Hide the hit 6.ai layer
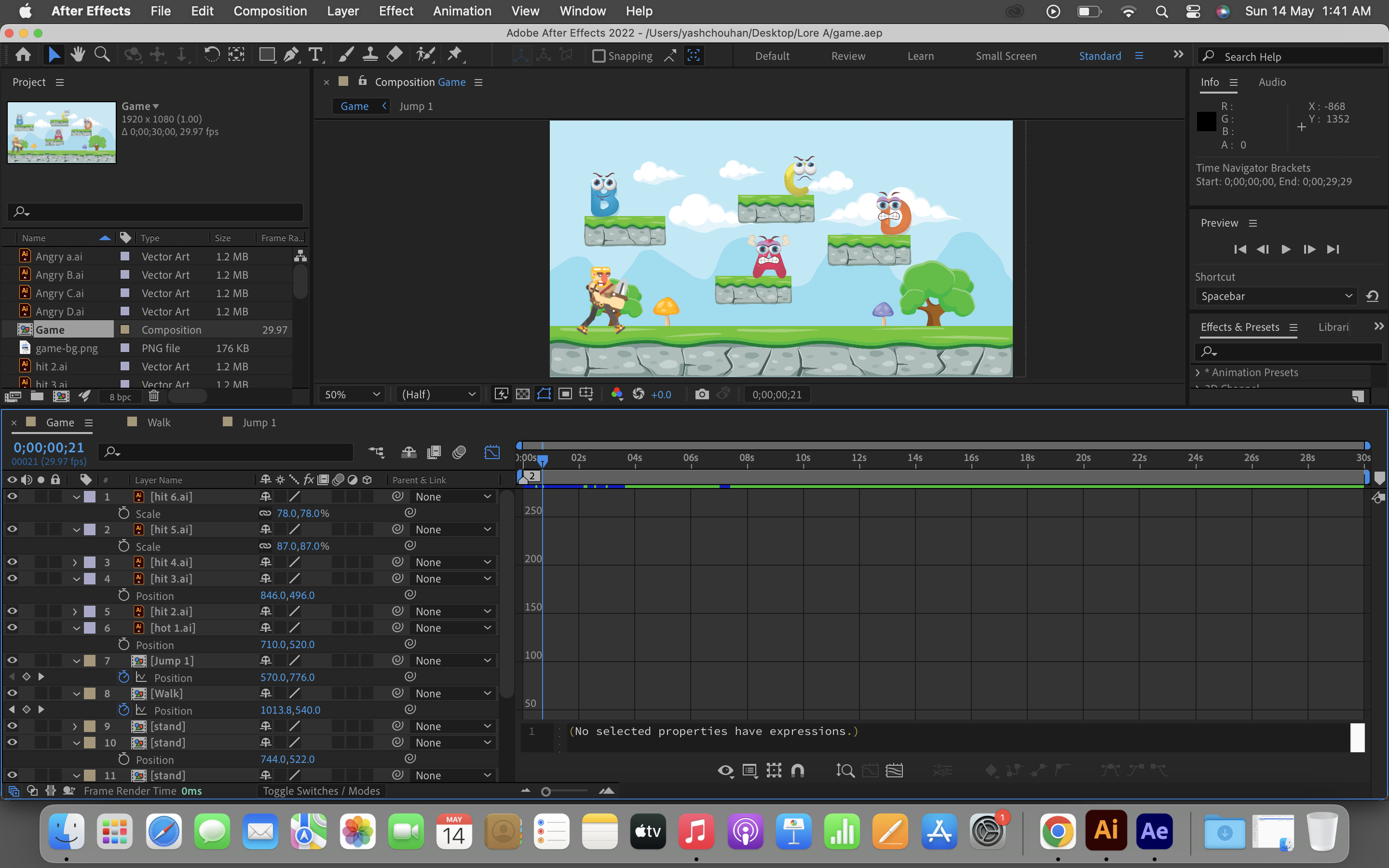Viewport: 1389px width, 868px height. (x=12, y=497)
